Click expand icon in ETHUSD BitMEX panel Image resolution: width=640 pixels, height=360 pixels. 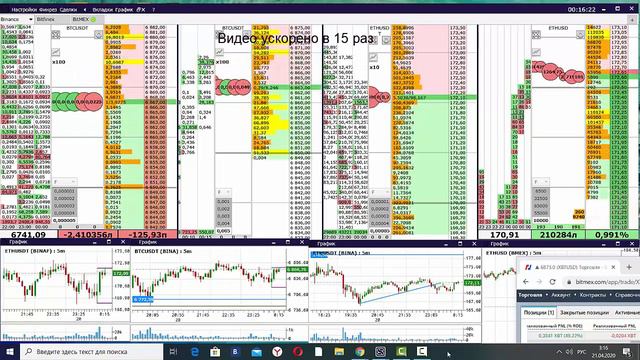[x=536, y=35]
